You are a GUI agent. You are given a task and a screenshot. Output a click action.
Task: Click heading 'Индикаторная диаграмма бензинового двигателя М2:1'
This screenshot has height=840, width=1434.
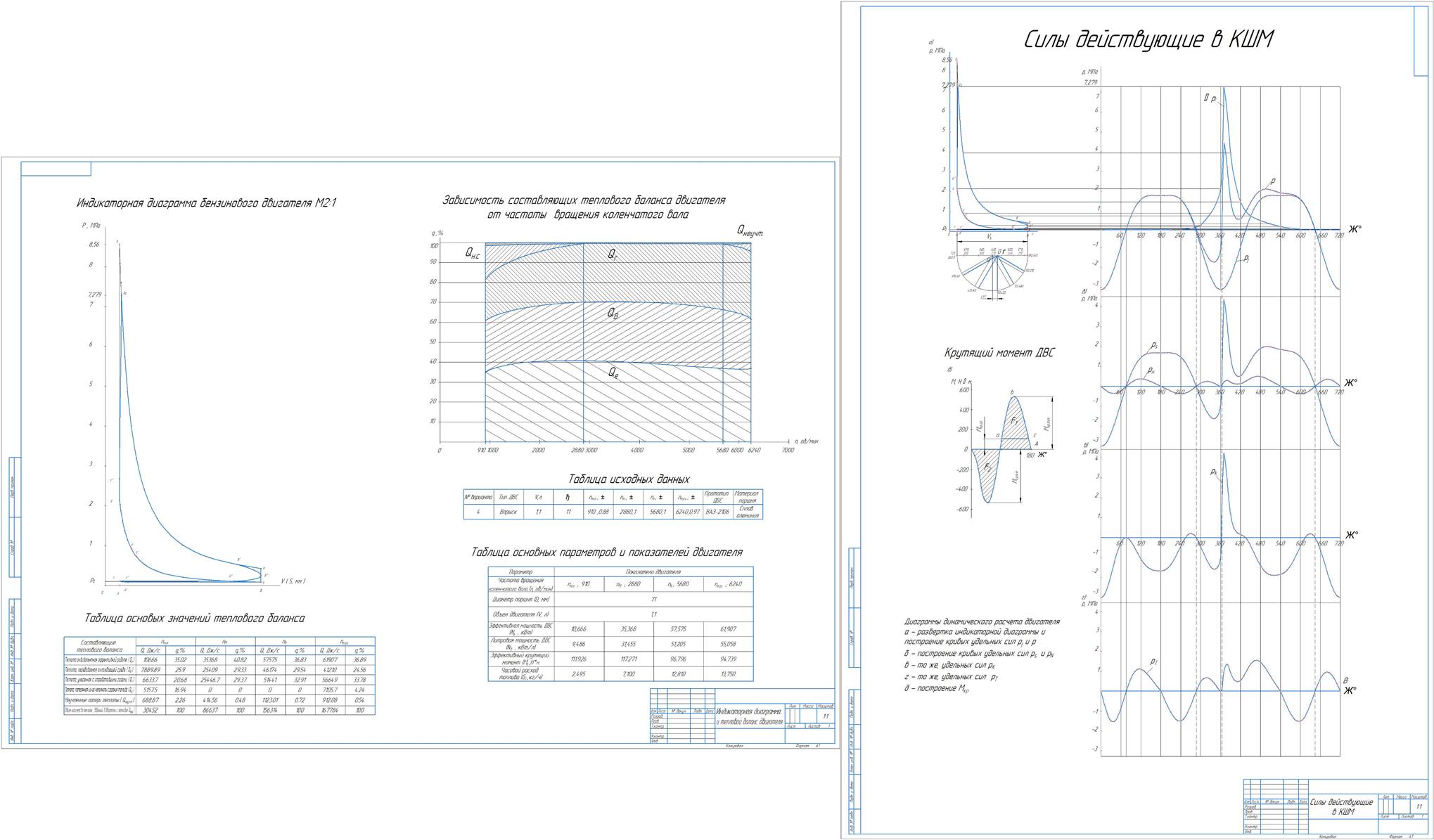[206, 203]
